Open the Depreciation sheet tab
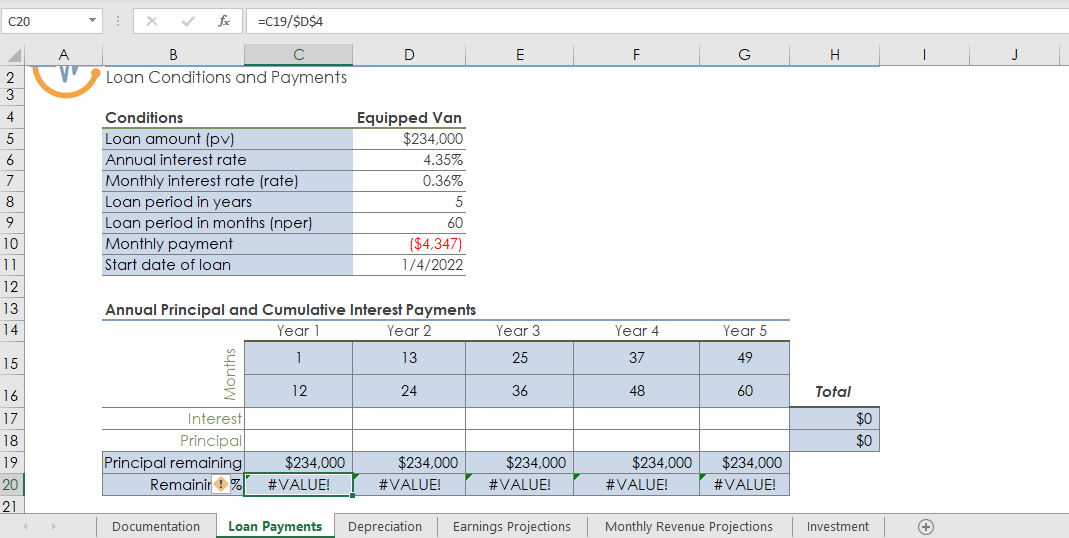The height and width of the screenshot is (538, 1069). tap(385, 526)
